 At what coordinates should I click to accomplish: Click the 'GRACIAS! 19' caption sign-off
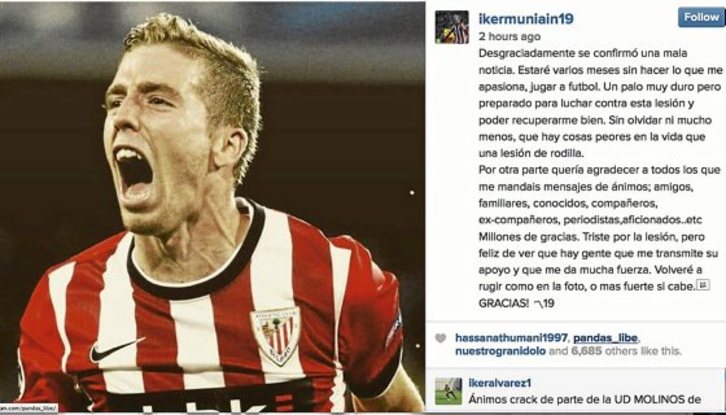516,303
